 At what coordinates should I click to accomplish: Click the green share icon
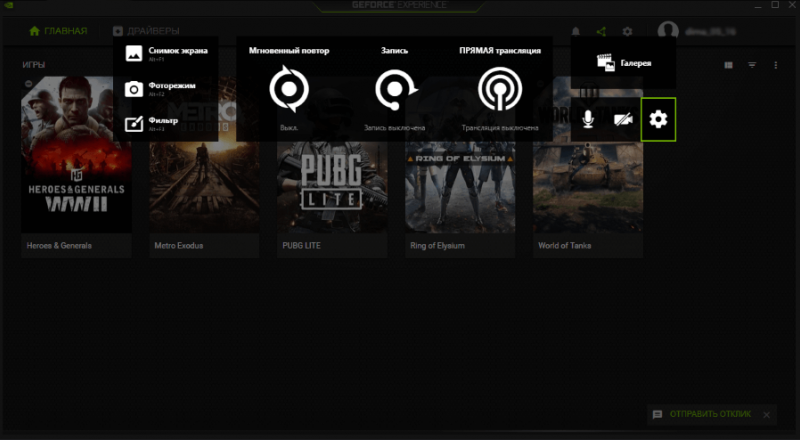tap(602, 32)
